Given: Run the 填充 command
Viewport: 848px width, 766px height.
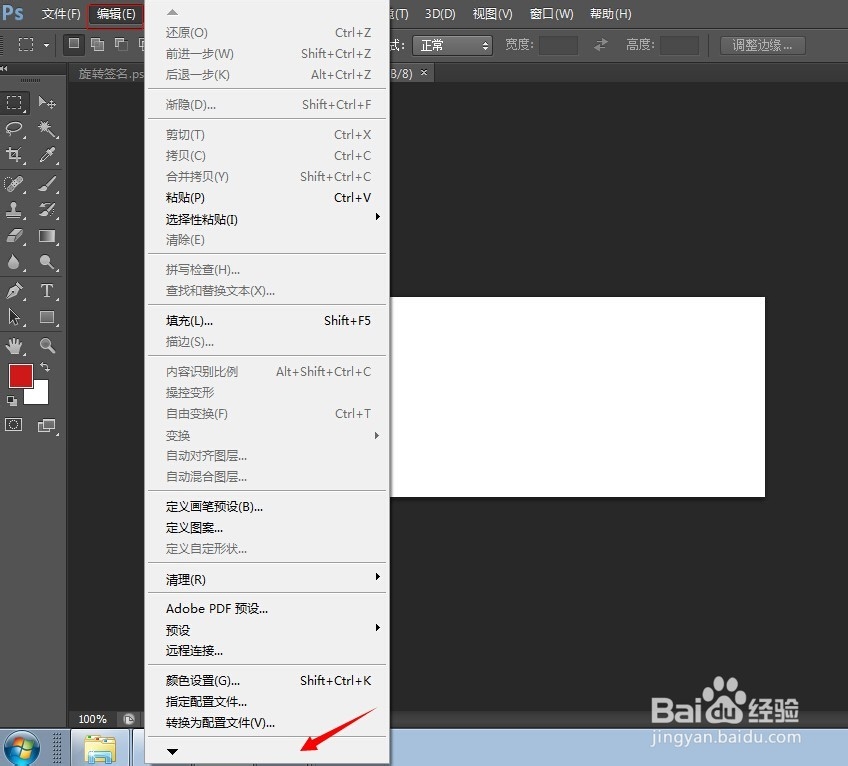Looking at the screenshot, I should pyautogui.click(x=190, y=320).
